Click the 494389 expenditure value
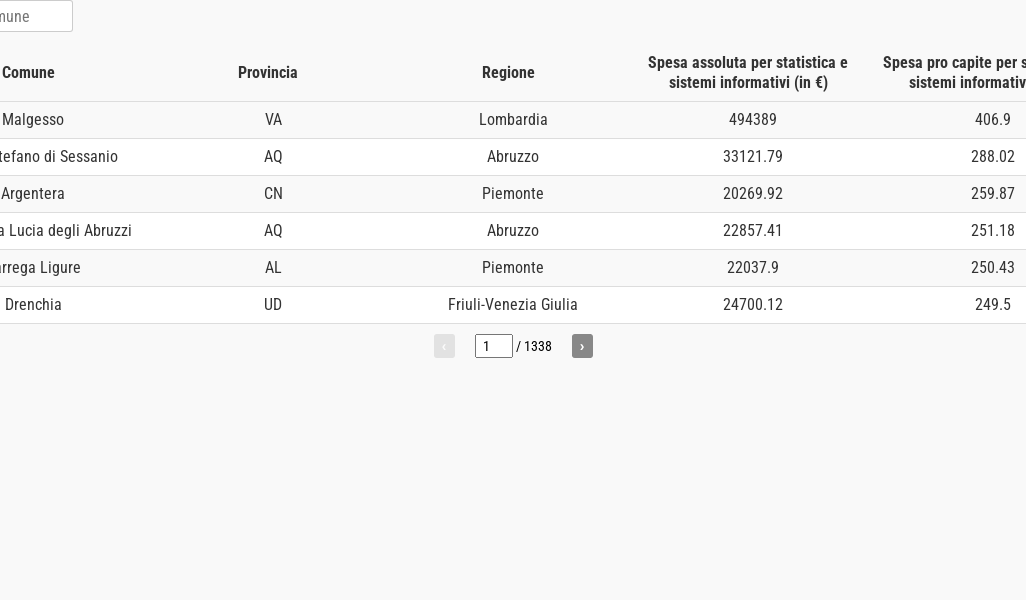This screenshot has width=1026, height=600. tap(752, 120)
